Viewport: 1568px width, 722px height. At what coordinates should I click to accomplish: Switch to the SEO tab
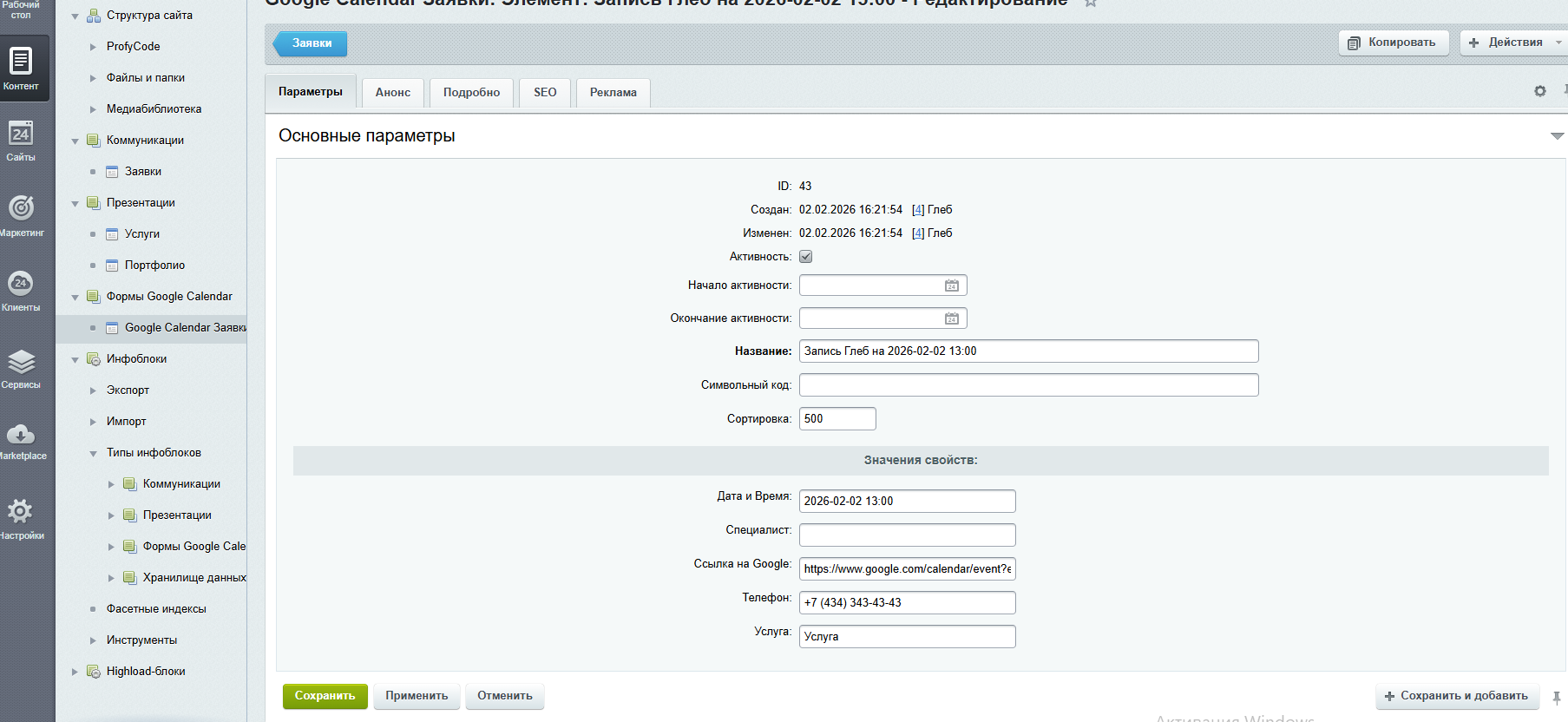[545, 92]
